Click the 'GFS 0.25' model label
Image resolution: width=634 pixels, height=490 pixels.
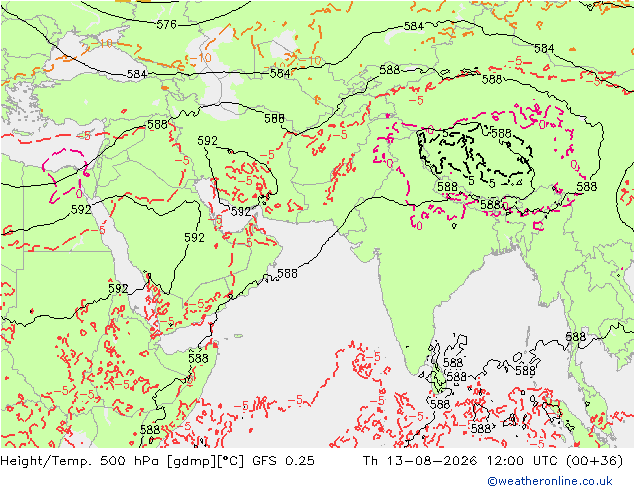(x=283, y=460)
